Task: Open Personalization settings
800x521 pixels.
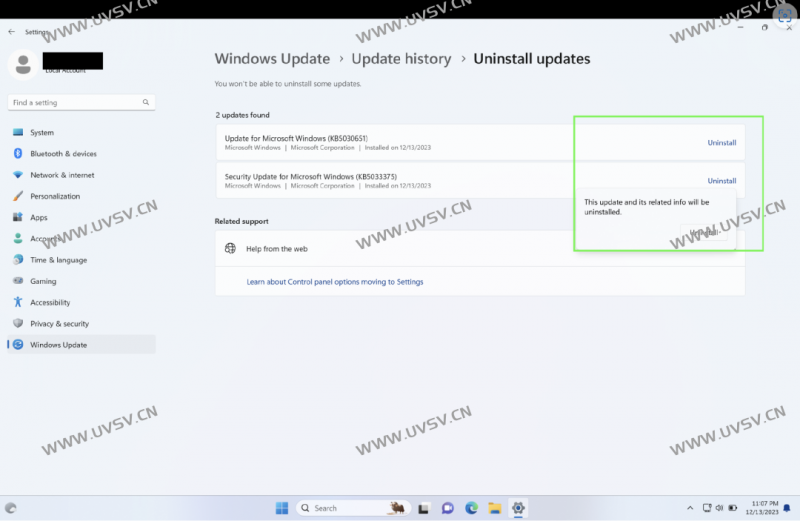Action: click(x=82, y=196)
